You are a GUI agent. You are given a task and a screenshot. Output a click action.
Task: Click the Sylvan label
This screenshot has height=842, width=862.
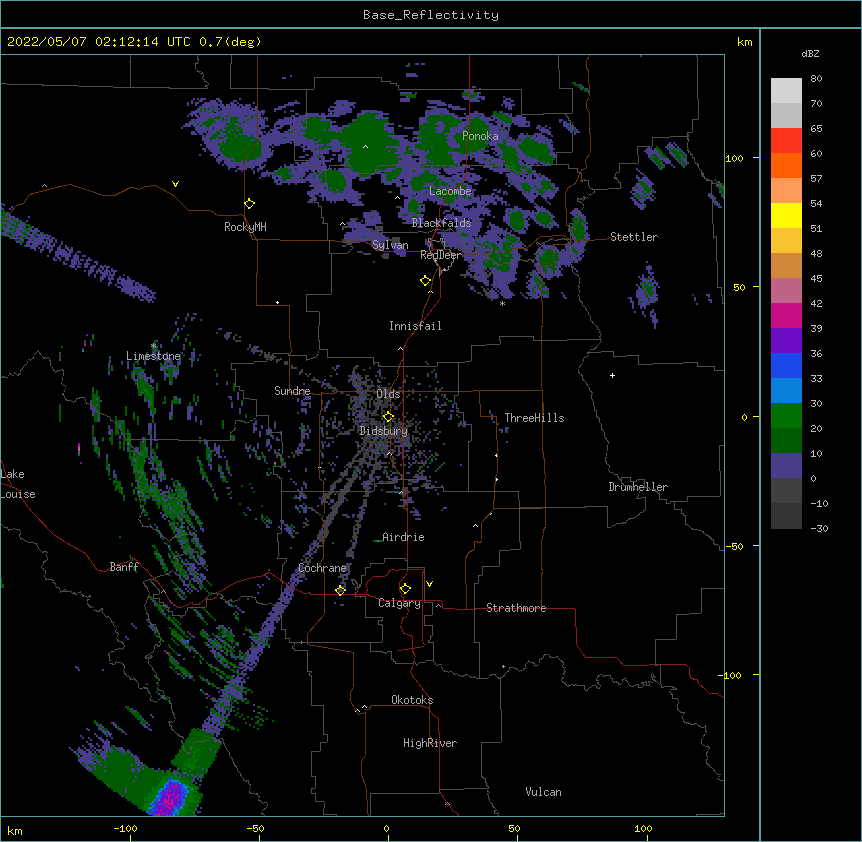390,245
